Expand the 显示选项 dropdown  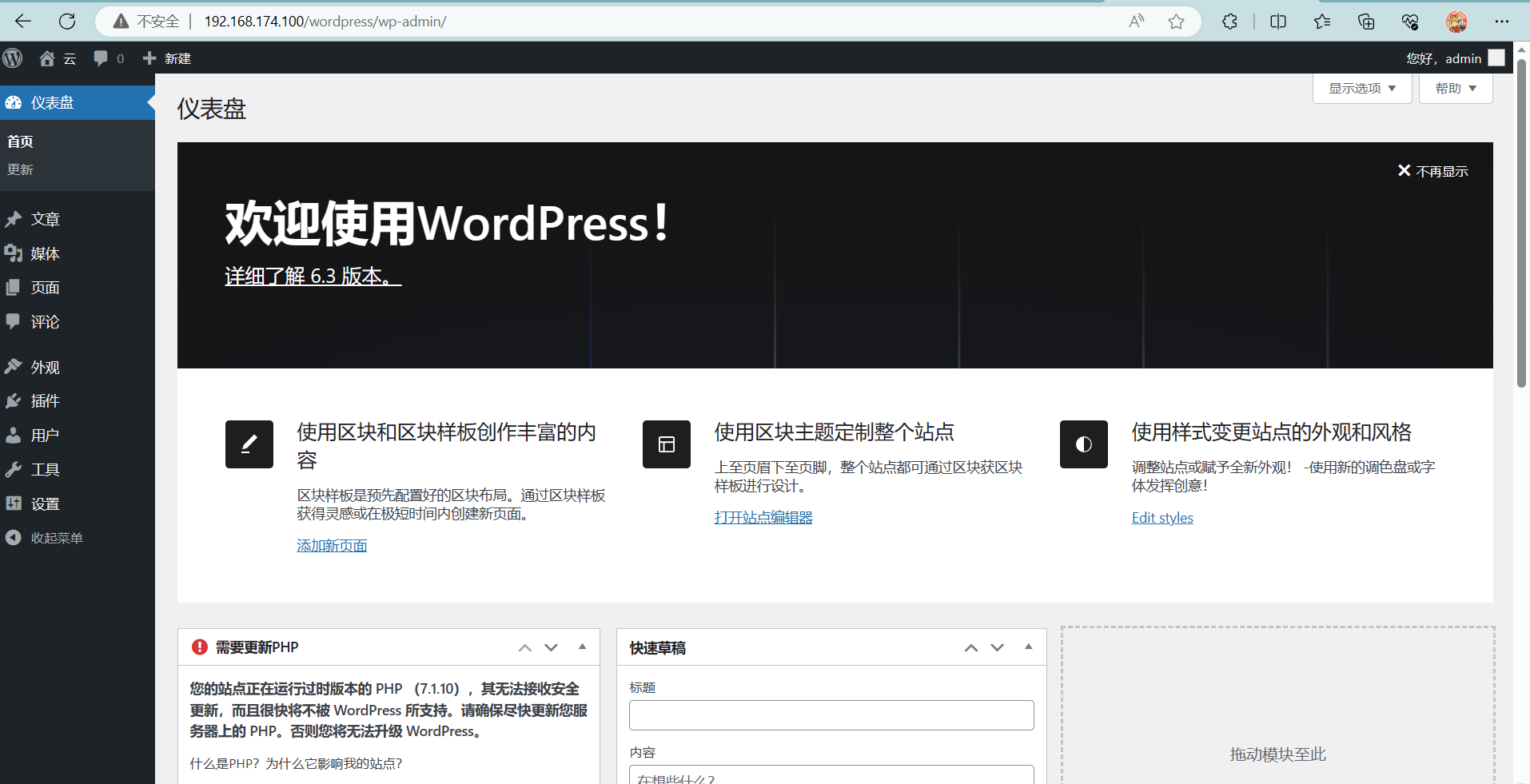click(x=1362, y=89)
